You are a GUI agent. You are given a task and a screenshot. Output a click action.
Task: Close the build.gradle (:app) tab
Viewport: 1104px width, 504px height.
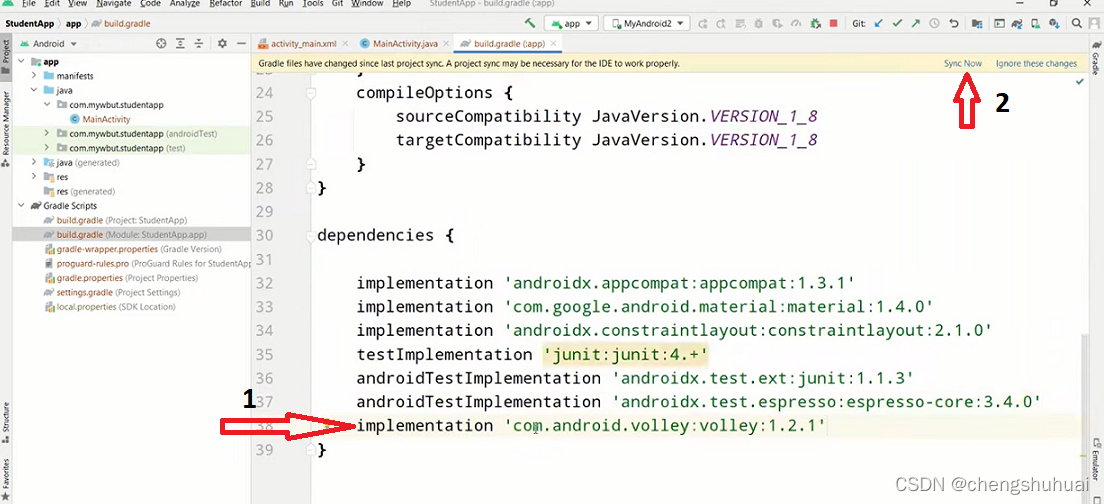pyautogui.click(x=553, y=44)
